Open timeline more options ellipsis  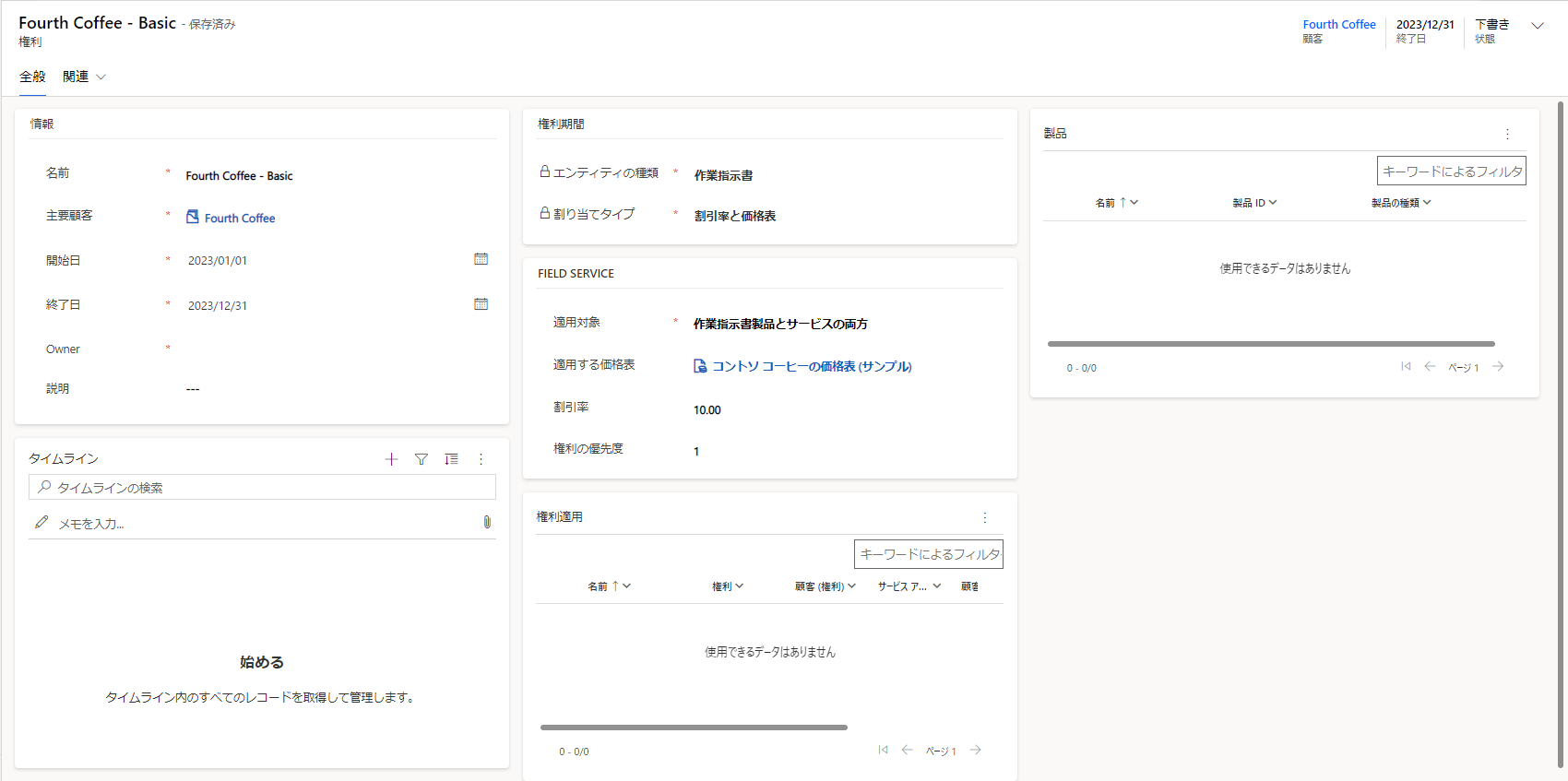coord(481,459)
